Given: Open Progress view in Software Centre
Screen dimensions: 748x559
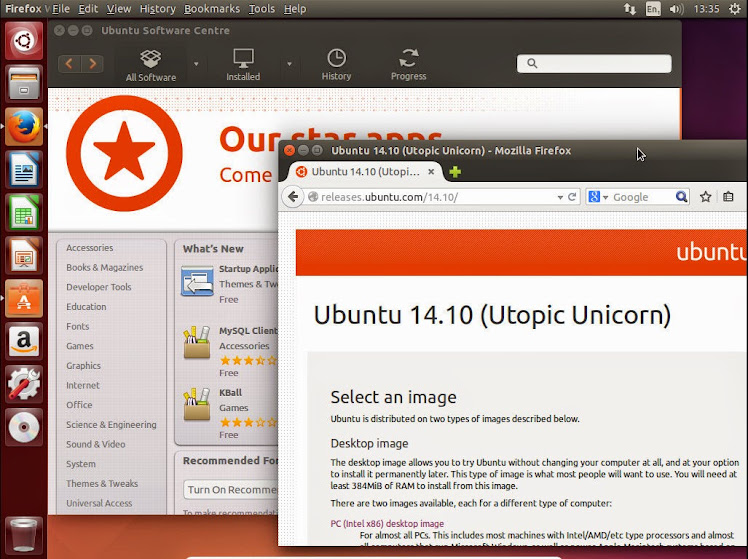Looking at the screenshot, I should (x=408, y=65).
